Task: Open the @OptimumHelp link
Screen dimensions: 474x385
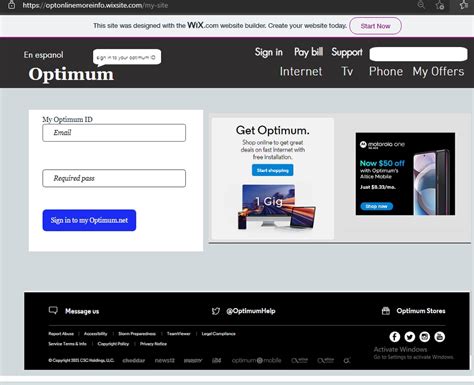Action: [x=251, y=311]
